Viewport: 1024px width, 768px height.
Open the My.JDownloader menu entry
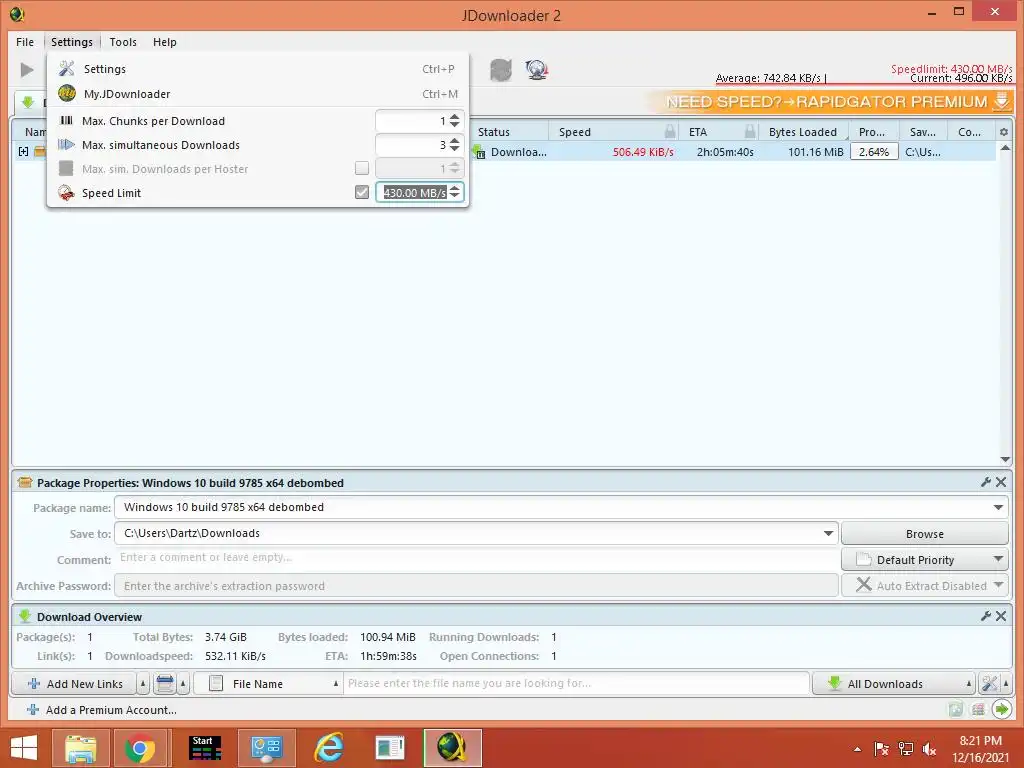(258, 93)
